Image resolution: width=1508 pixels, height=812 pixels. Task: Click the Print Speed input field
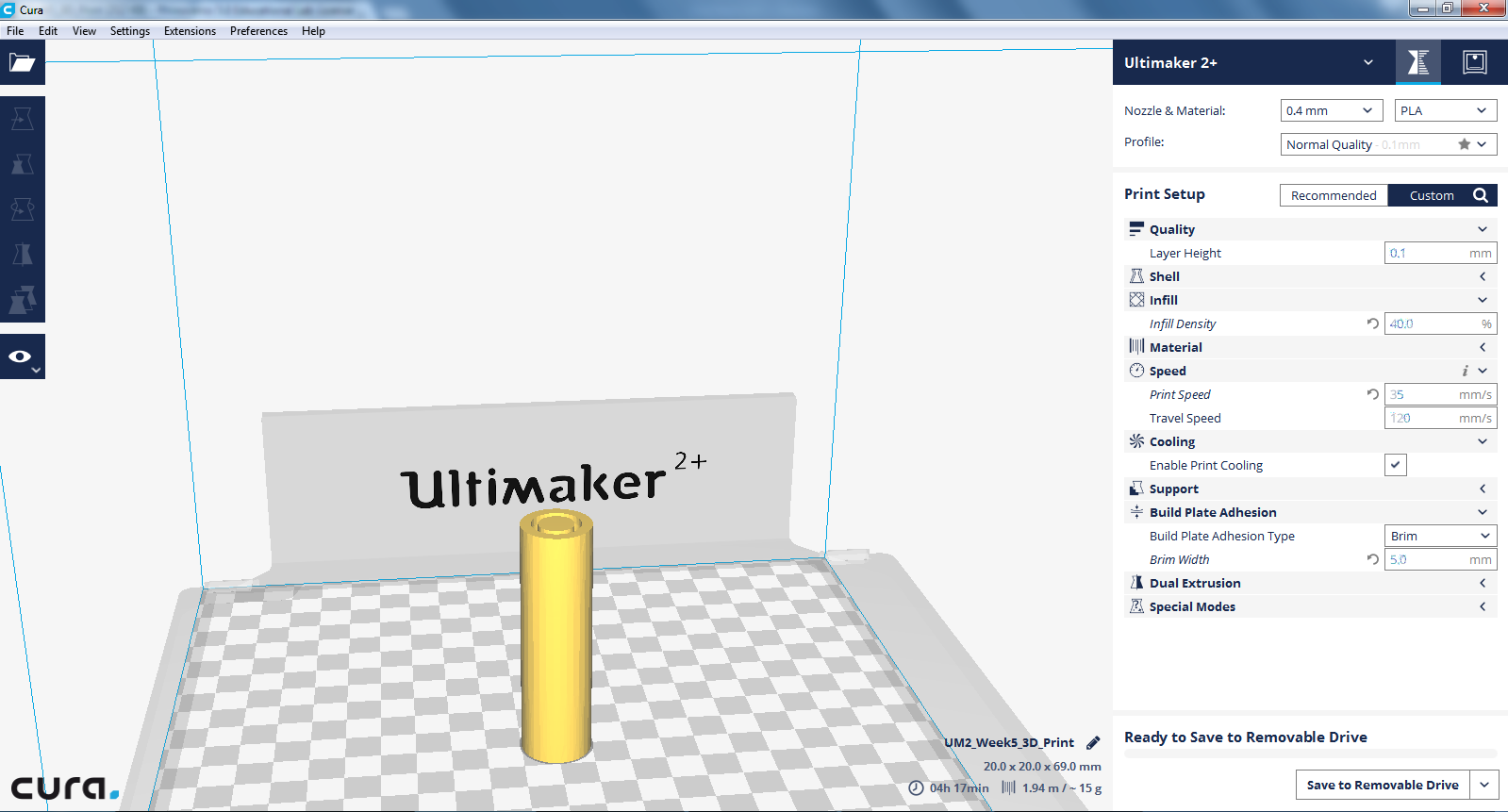pos(1440,394)
